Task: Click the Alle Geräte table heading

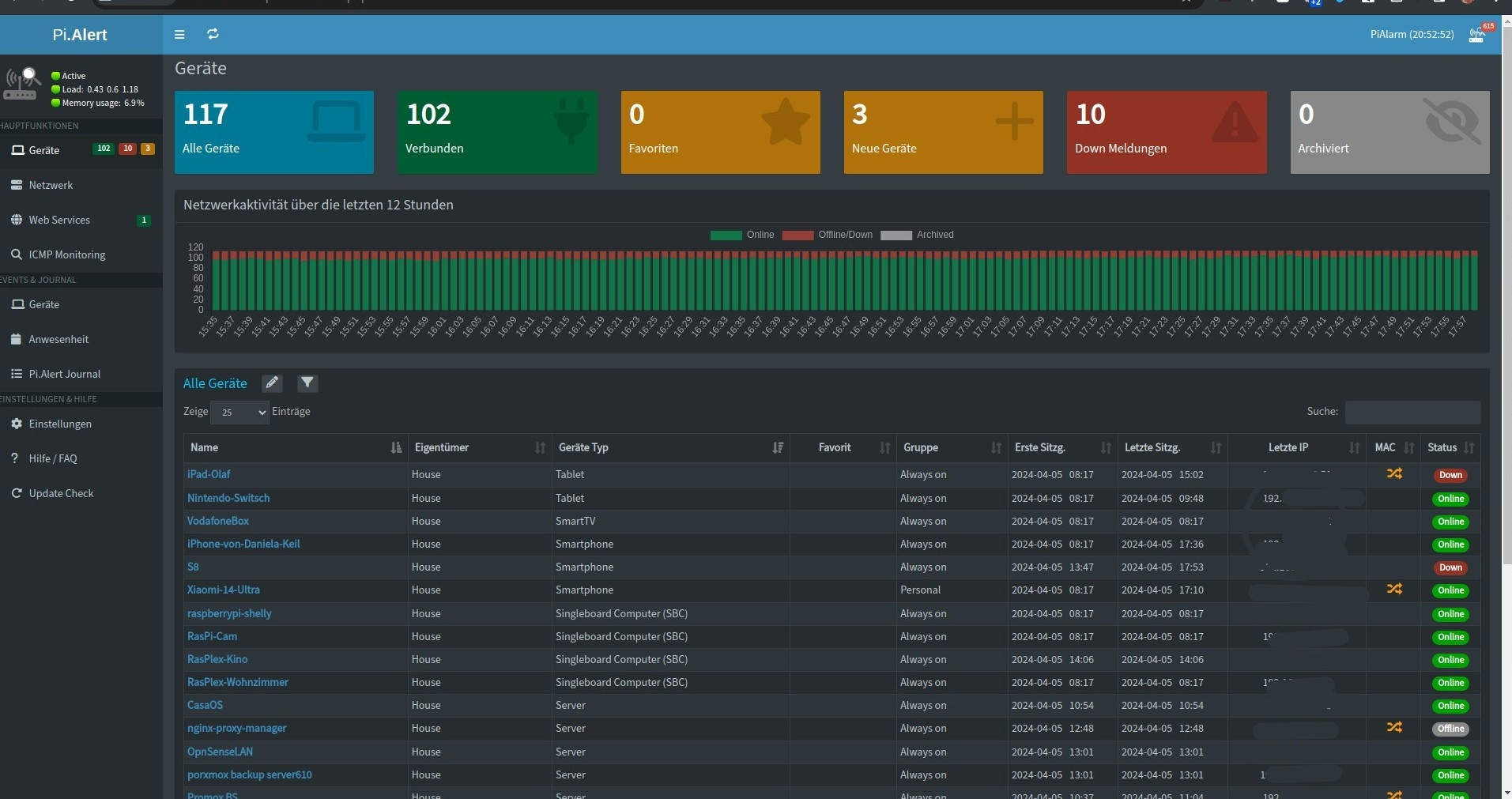Action: pyautogui.click(x=215, y=383)
